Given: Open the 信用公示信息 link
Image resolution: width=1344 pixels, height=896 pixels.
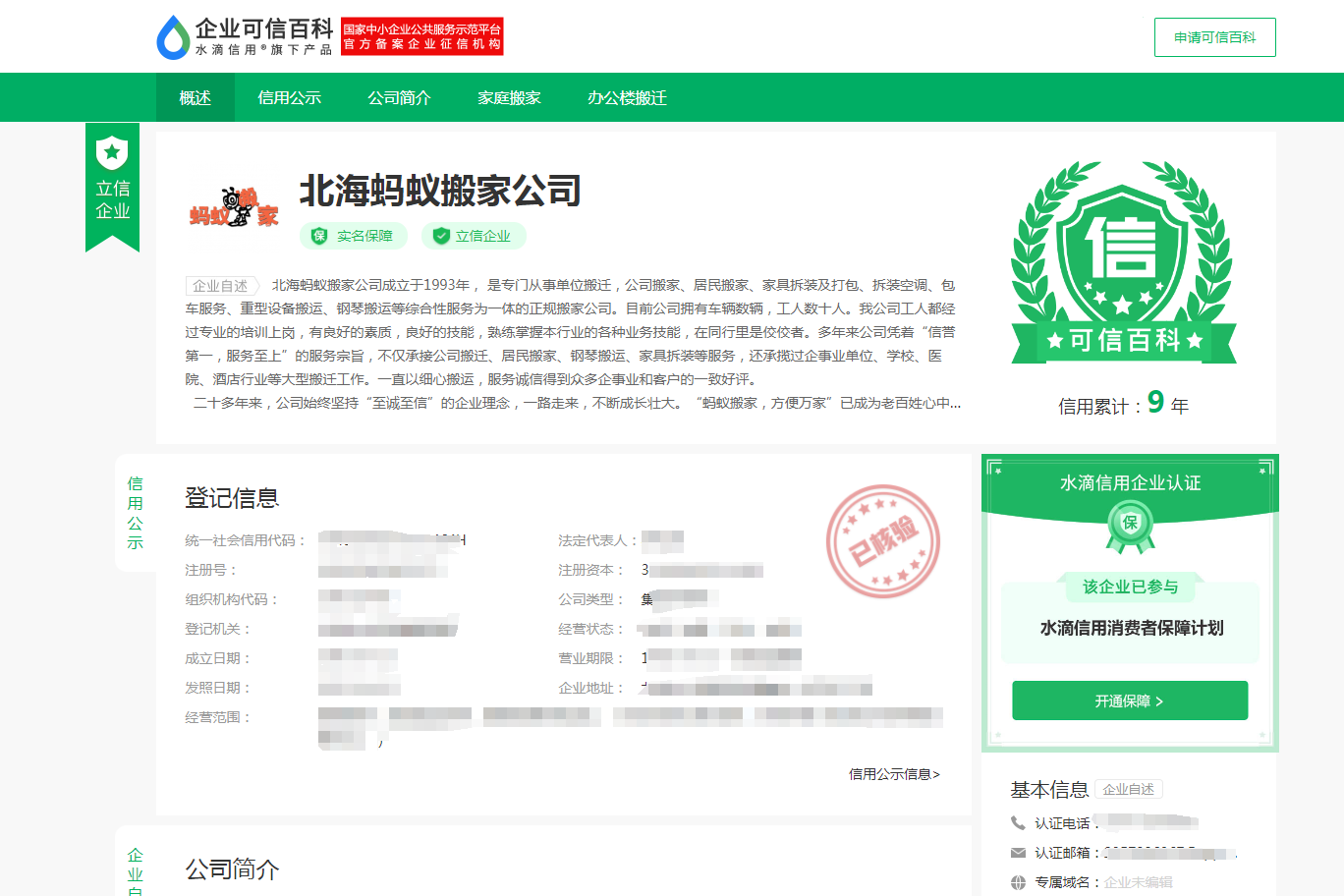Looking at the screenshot, I should click(x=894, y=774).
